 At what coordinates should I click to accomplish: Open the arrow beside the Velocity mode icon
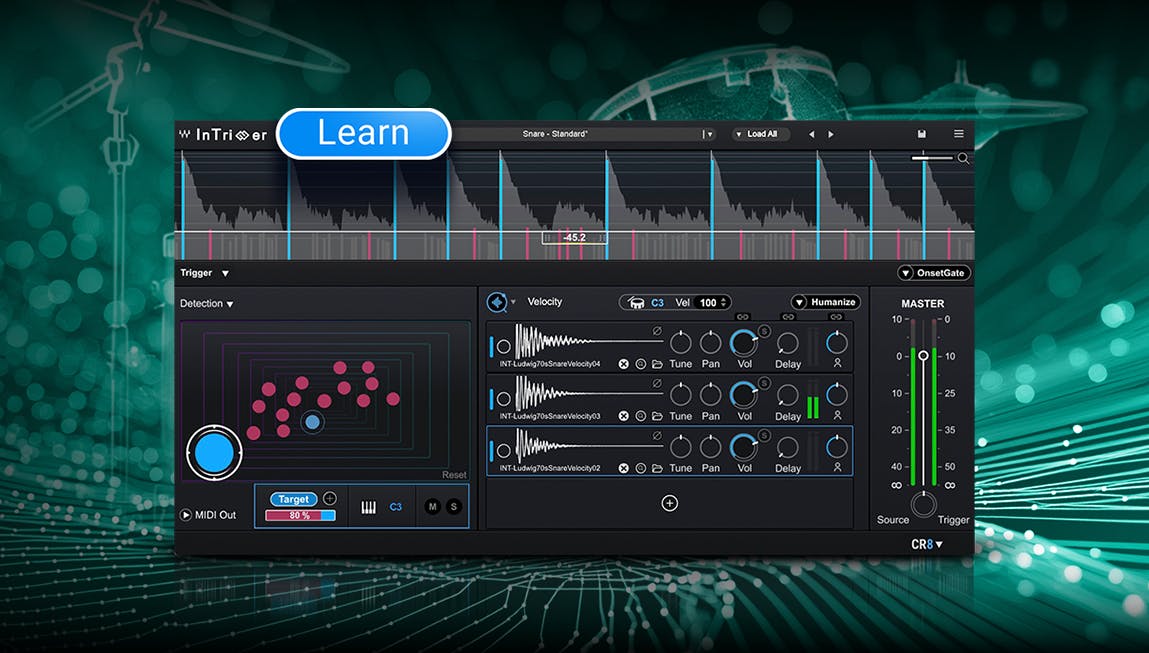(513, 302)
